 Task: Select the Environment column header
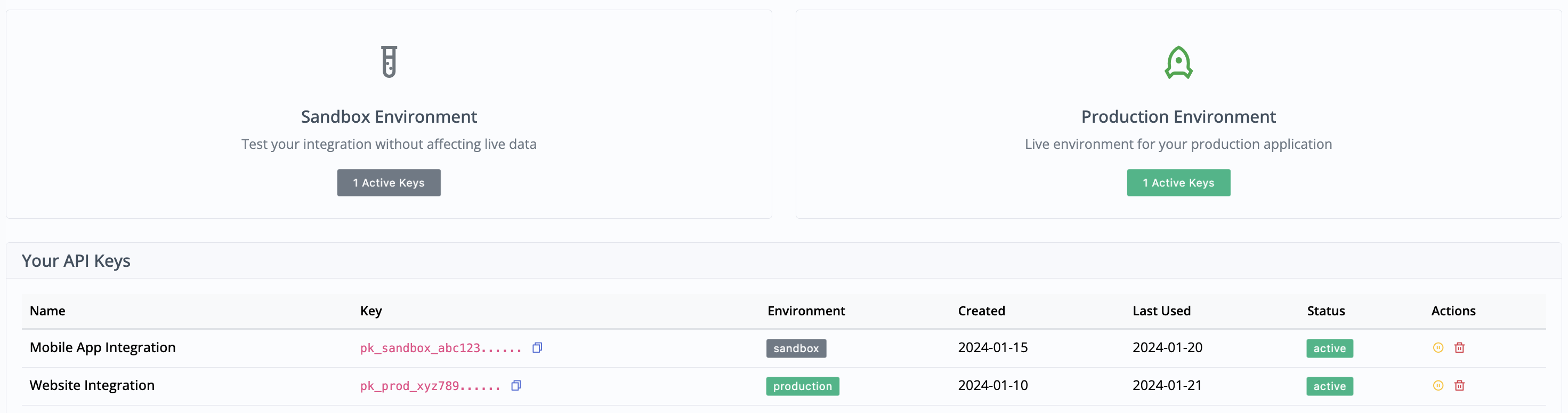806,311
